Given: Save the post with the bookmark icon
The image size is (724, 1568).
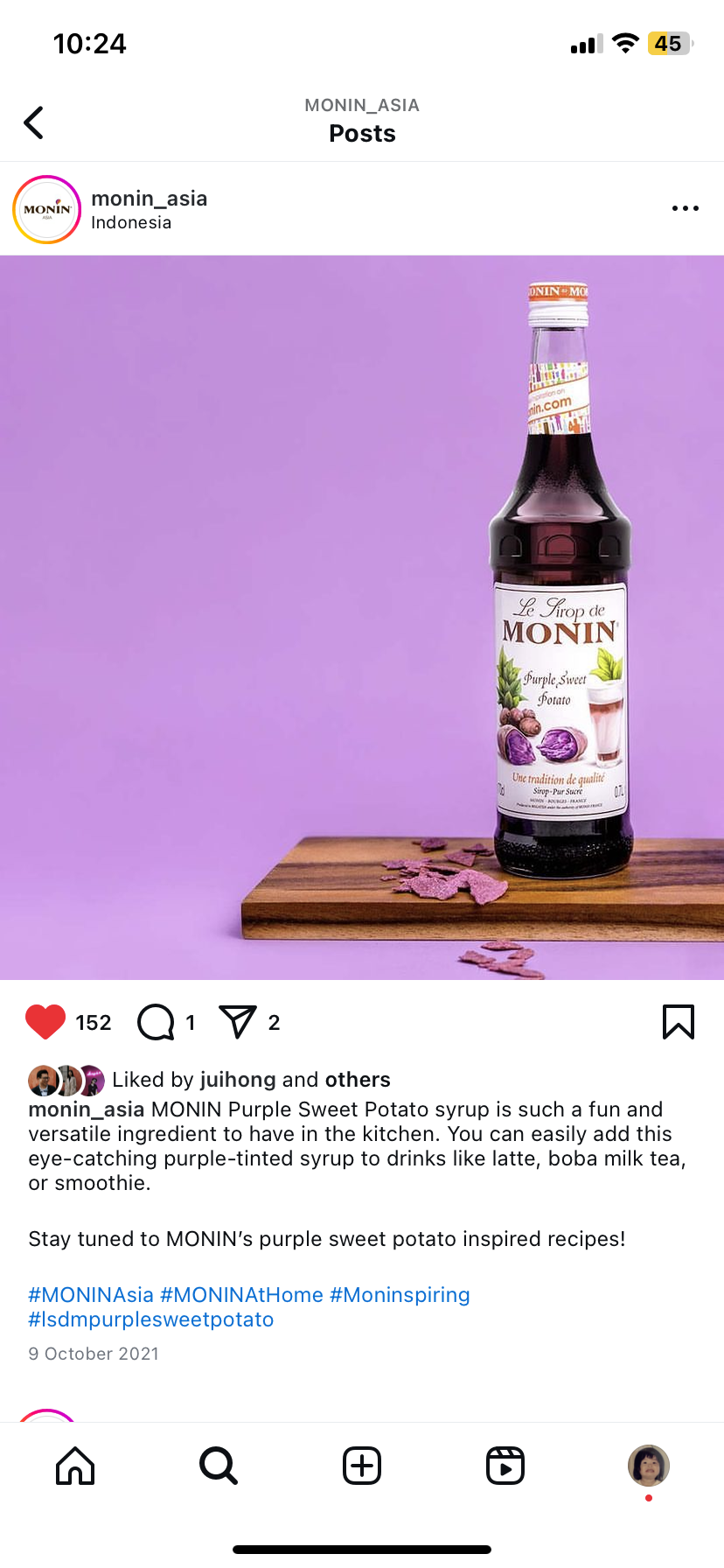Looking at the screenshot, I should (x=679, y=1022).
